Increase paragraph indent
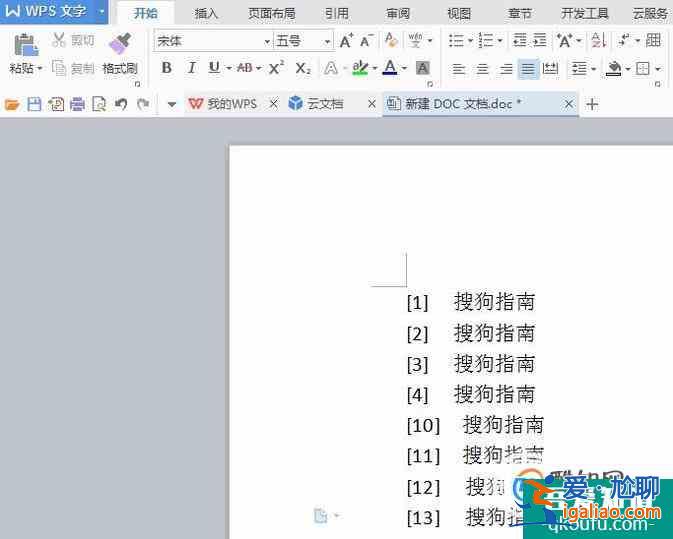 pyautogui.click(x=540, y=40)
